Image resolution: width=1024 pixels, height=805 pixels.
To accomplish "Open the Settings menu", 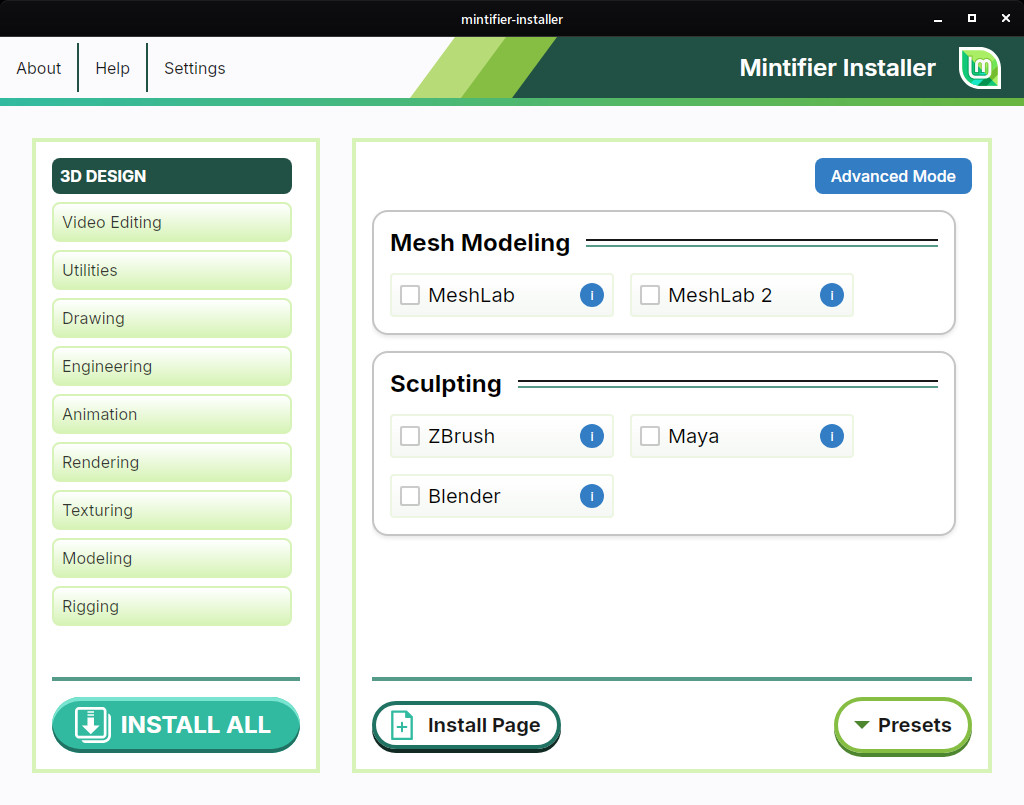I will point(195,68).
